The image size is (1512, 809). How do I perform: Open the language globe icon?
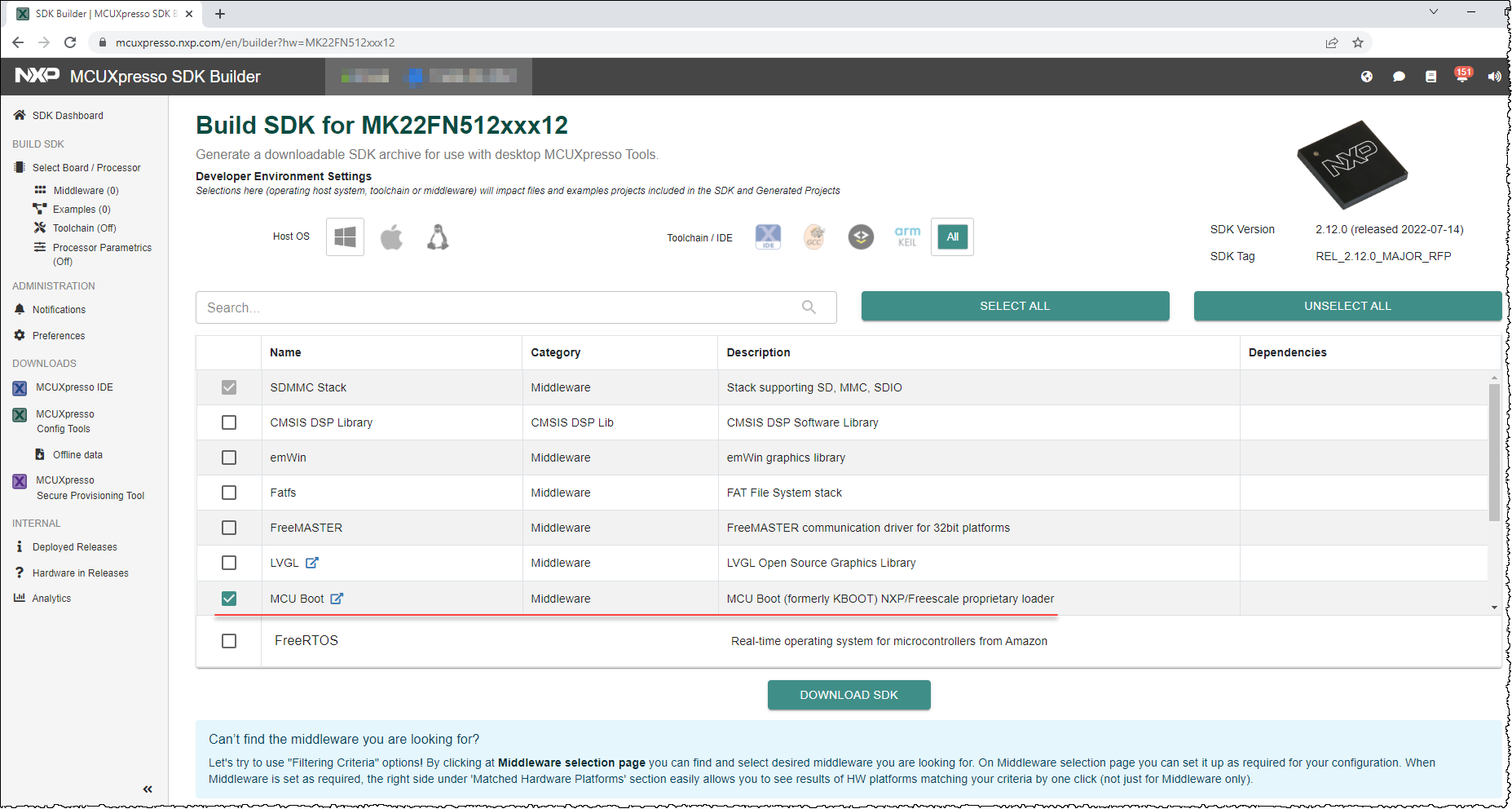click(x=1368, y=76)
